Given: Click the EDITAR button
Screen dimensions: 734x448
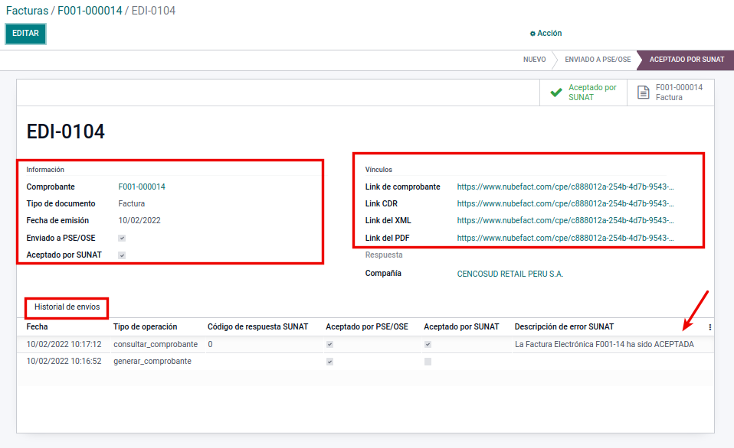Looking at the screenshot, I should [25, 33].
